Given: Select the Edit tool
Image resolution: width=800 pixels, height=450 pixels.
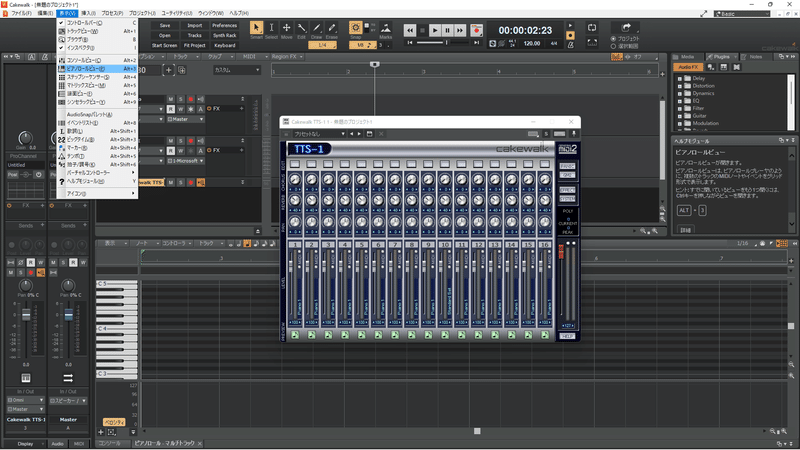Looking at the screenshot, I should coord(302,28).
